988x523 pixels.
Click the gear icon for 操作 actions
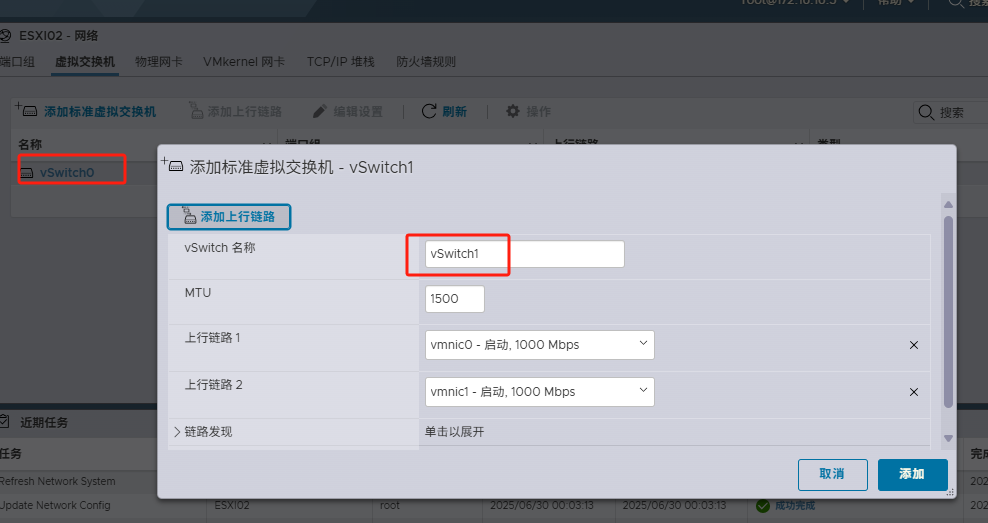[513, 111]
